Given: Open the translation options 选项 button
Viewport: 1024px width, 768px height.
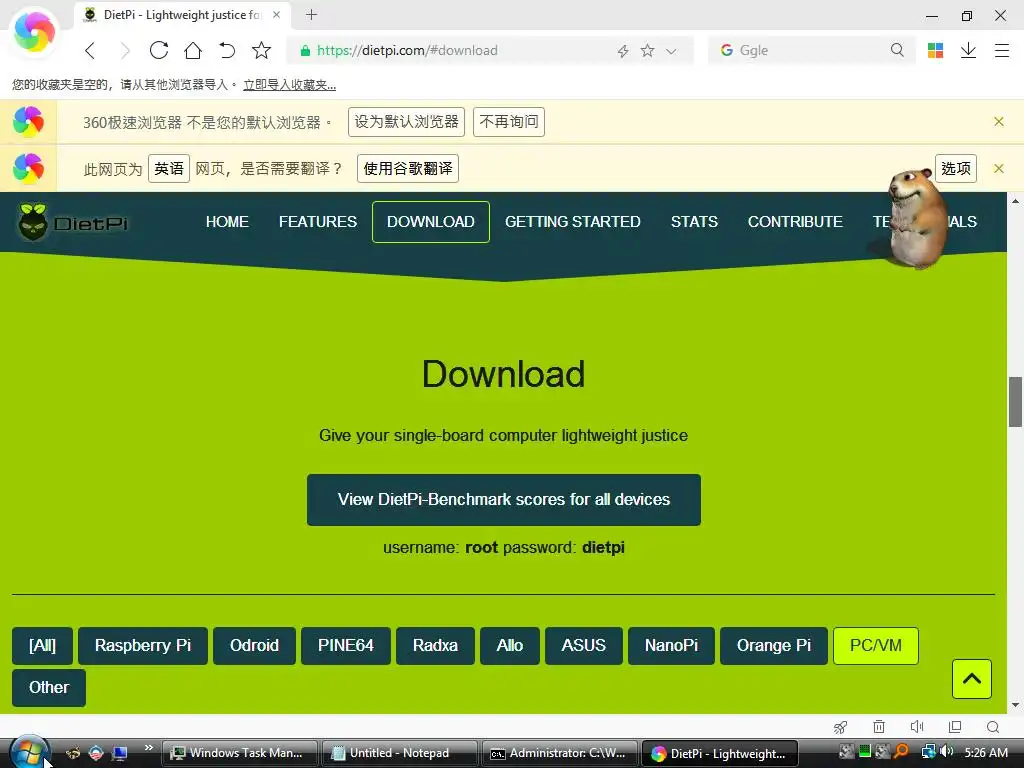Looking at the screenshot, I should tap(955, 168).
